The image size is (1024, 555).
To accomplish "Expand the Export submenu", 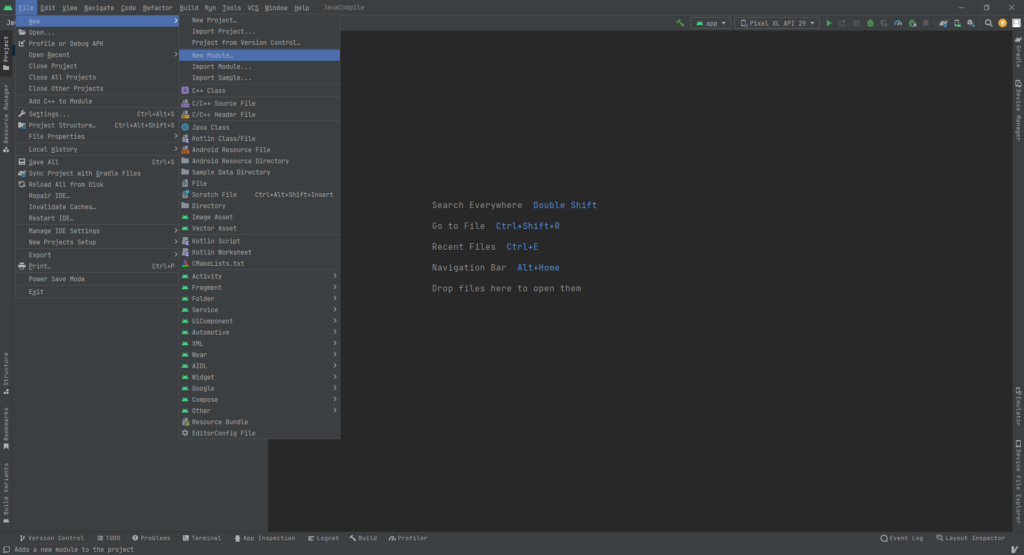I will (97, 255).
